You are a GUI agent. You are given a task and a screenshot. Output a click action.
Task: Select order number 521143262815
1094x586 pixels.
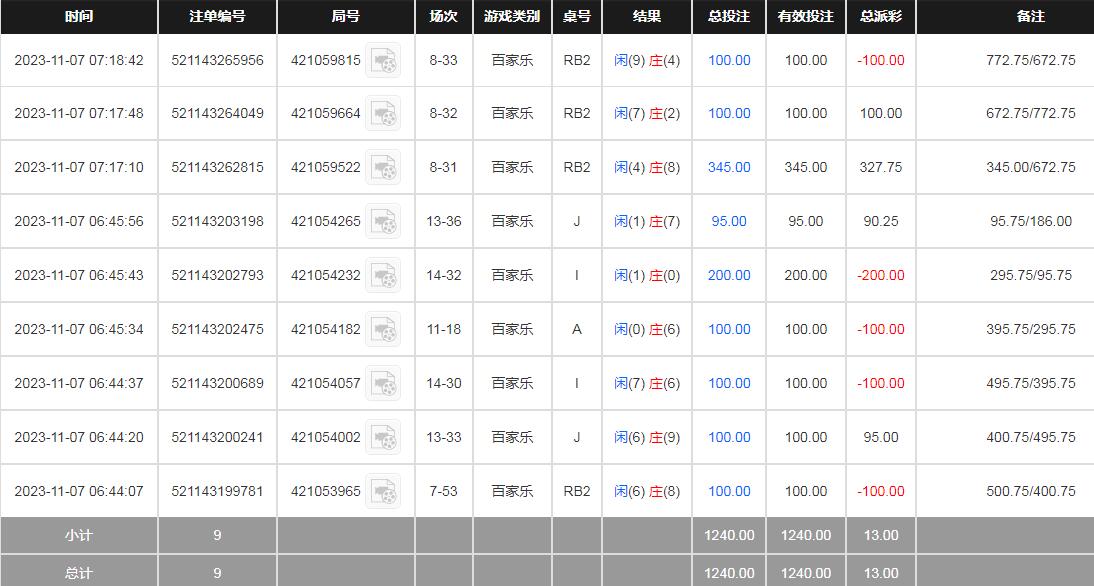pyautogui.click(x=218, y=167)
